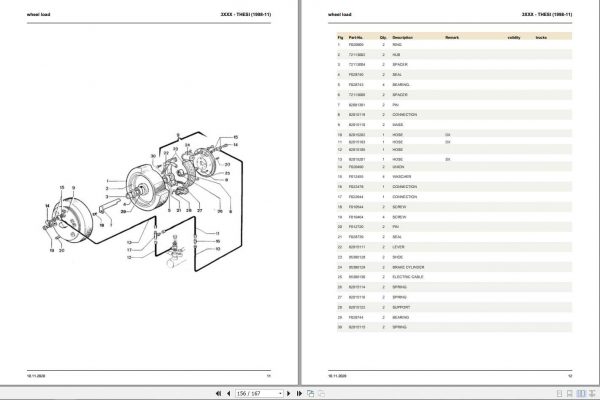Viewport: 600px width, 400px height.
Task: Click the Fig column header
Action: [x=340, y=38]
